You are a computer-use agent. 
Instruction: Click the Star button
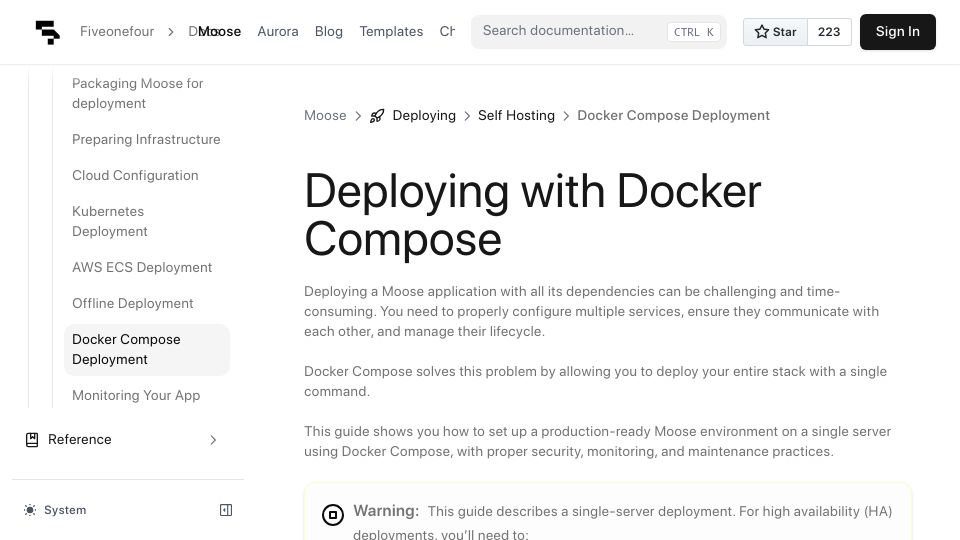coord(775,32)
